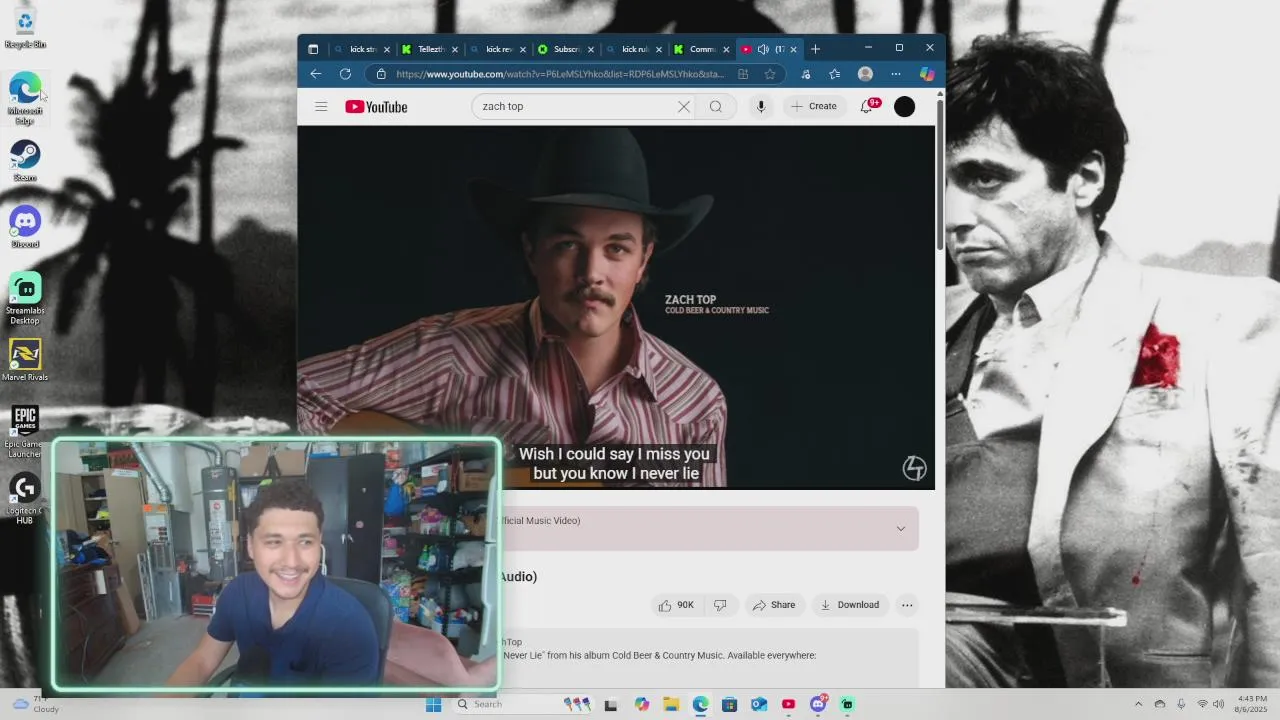The width and height of the screenshot is (1280, 720).
Task: Open the Edge music discovery toolbar icon
Action: (x=806, y=74)
